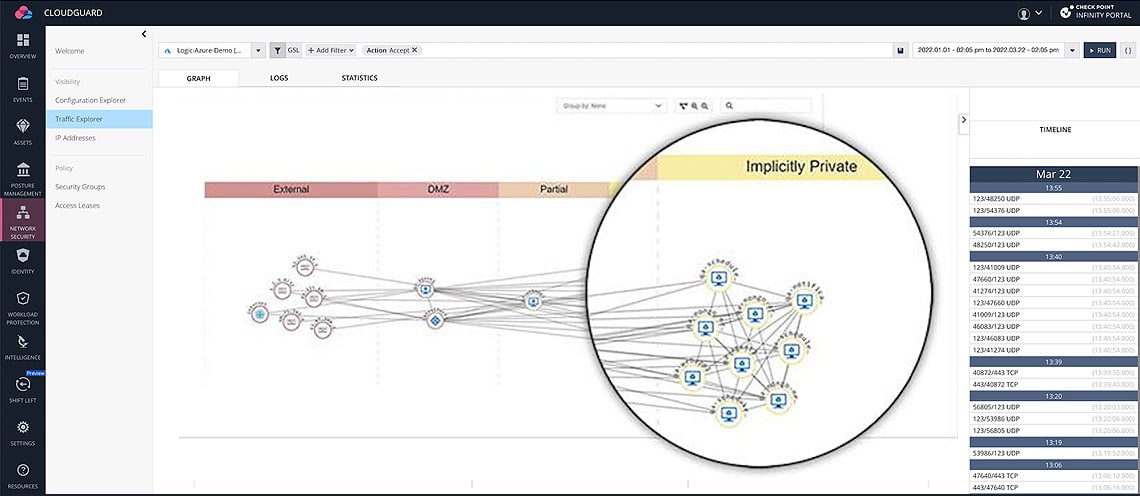Run the query
The width and height of the screenshot is (1140, 496).
[x=1099, y=50]
